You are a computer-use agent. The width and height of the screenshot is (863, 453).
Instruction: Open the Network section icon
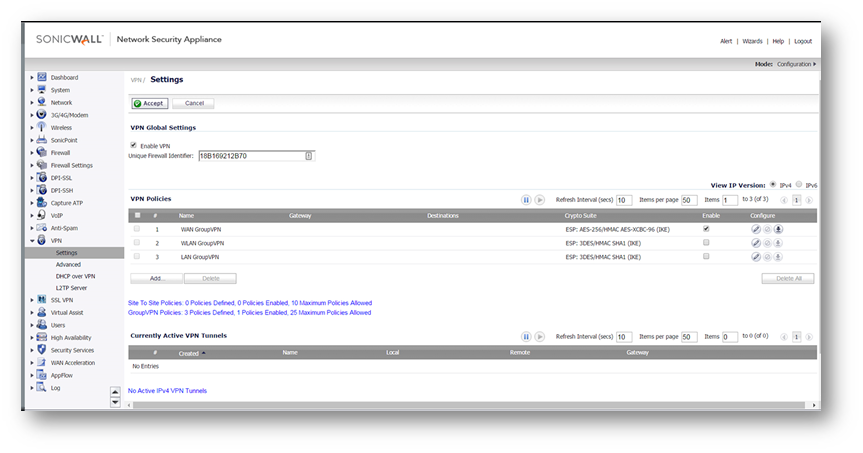pyautogui.click(x=42, y=102)
